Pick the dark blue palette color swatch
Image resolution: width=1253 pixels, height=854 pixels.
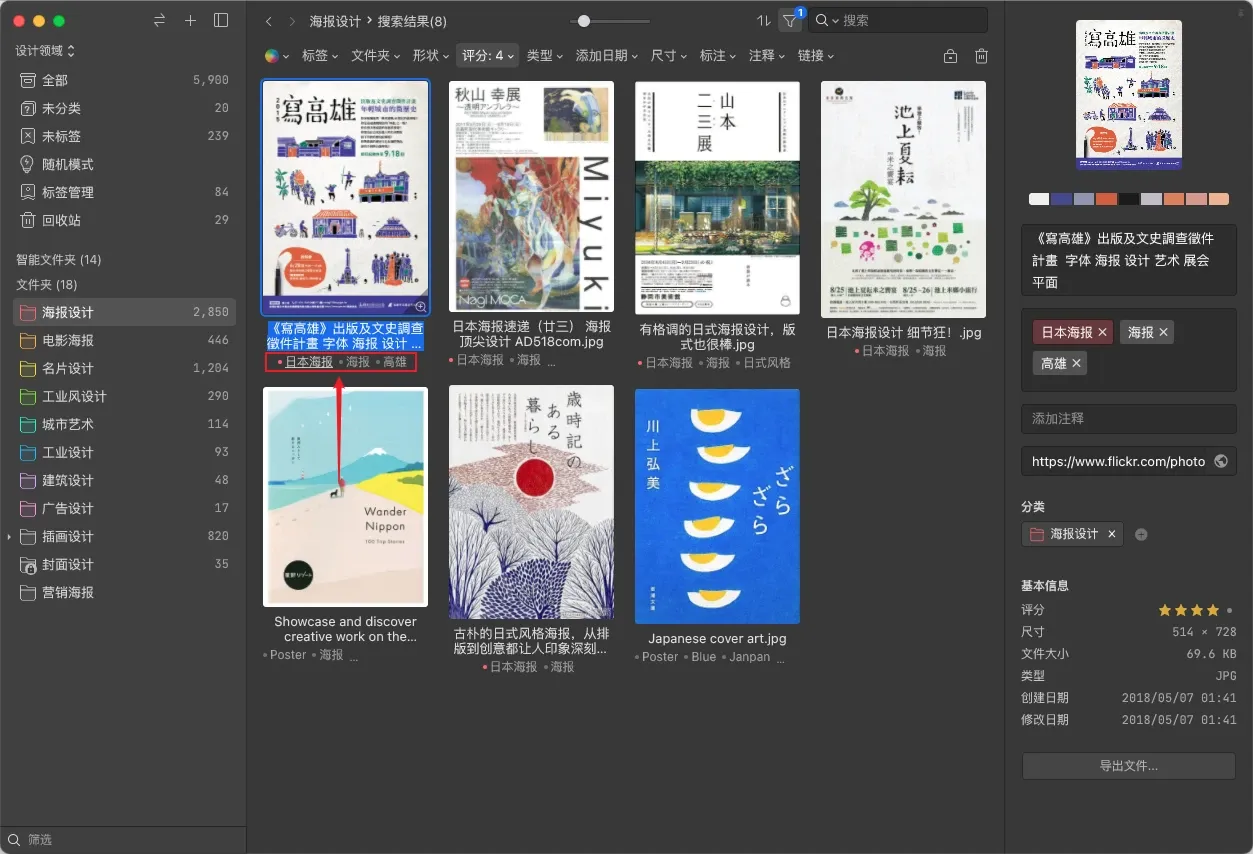1061,199
